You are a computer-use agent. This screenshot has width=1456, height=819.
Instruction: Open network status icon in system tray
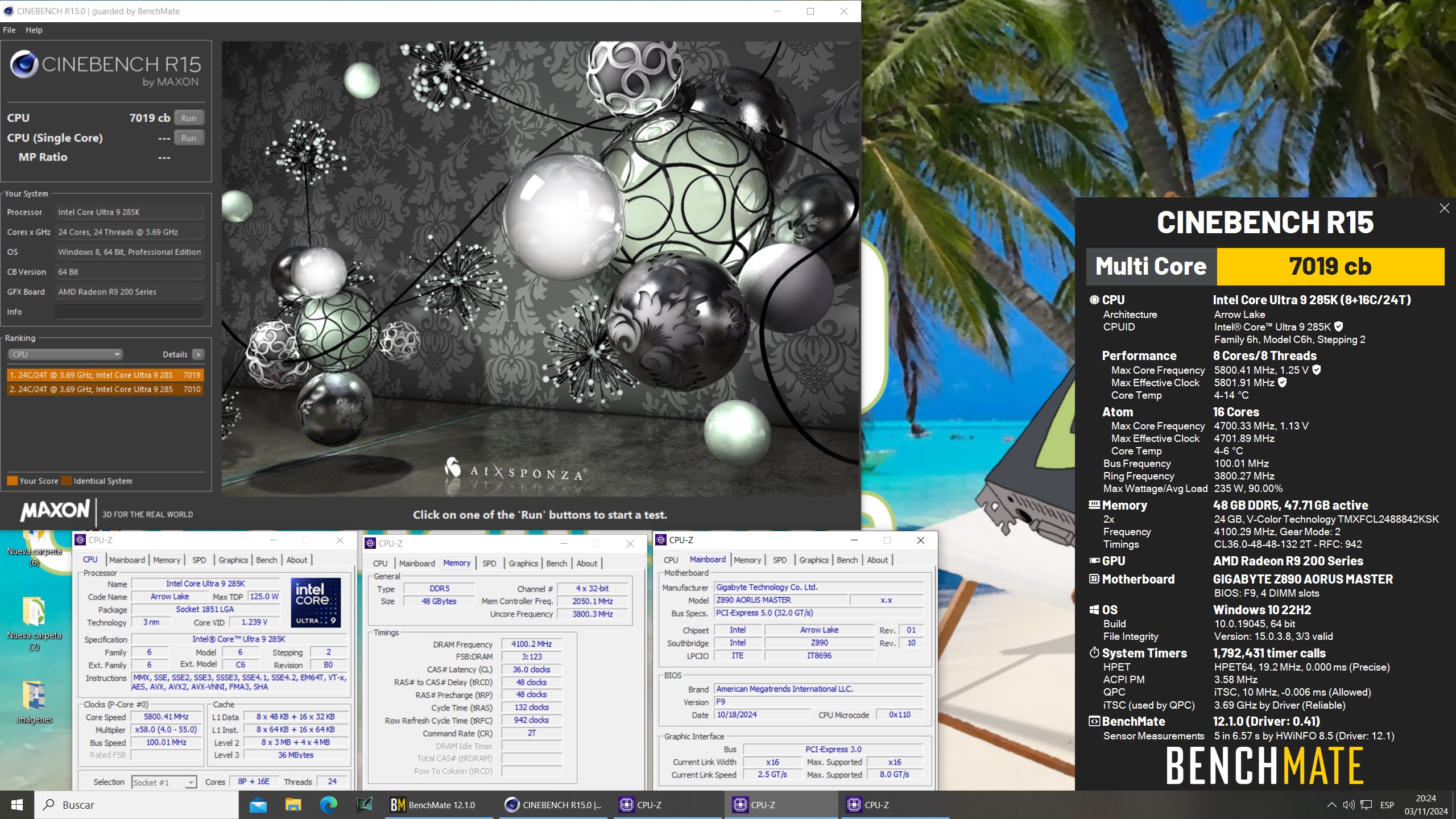coord(1366,805)
